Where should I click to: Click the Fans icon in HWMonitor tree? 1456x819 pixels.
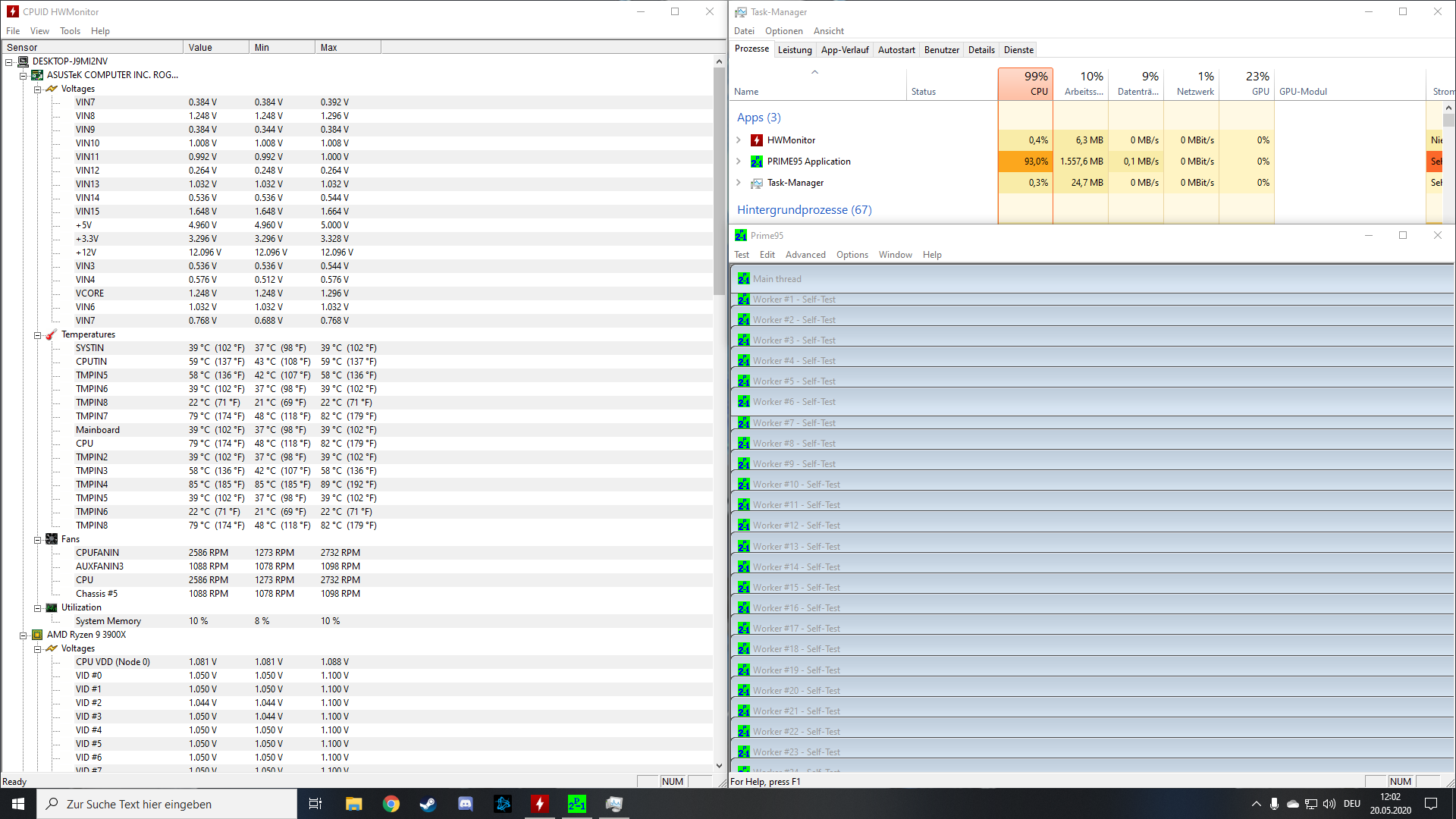[51, 539]
